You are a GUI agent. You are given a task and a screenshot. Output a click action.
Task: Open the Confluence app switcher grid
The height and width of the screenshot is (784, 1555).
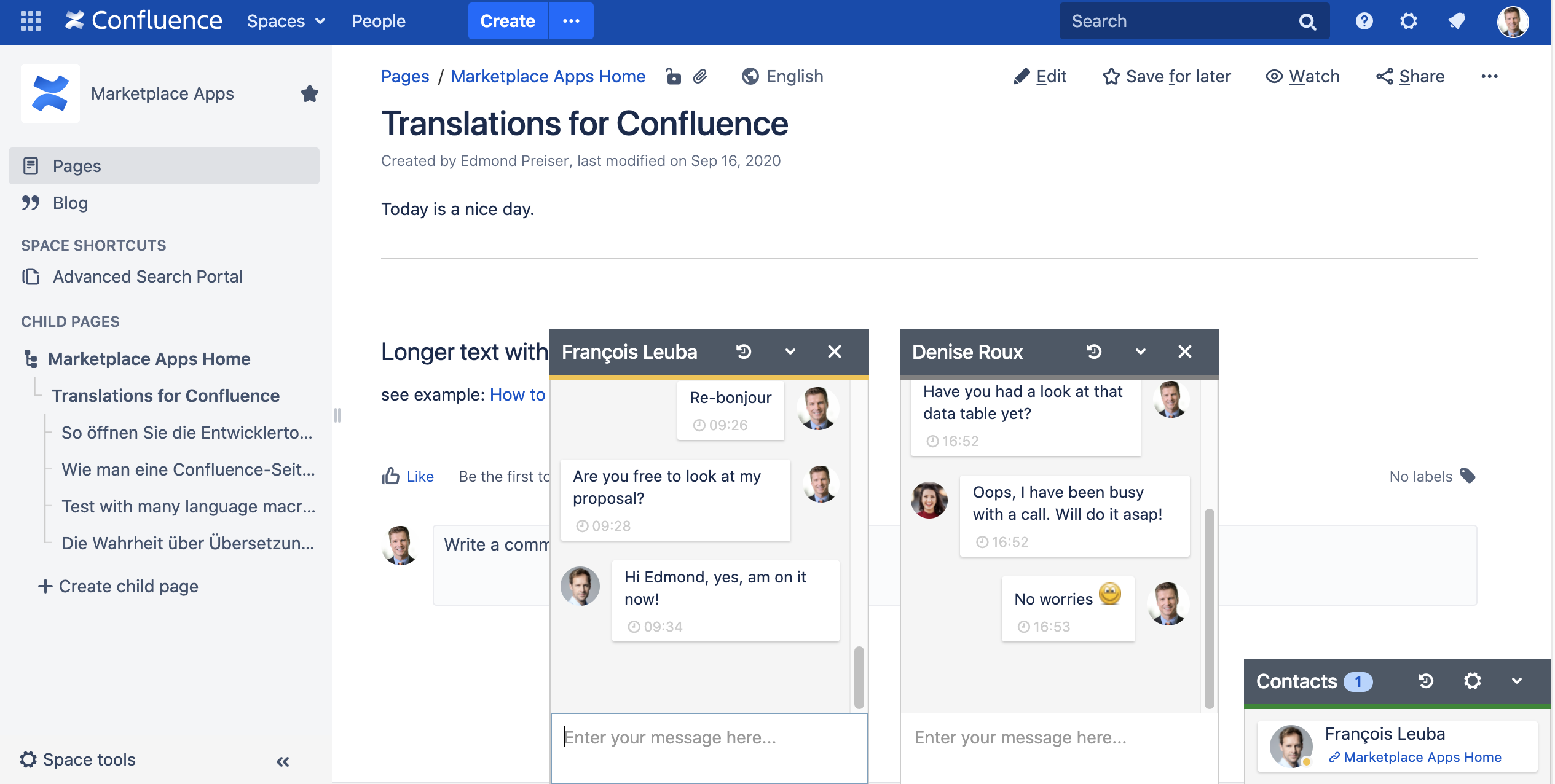30,20
